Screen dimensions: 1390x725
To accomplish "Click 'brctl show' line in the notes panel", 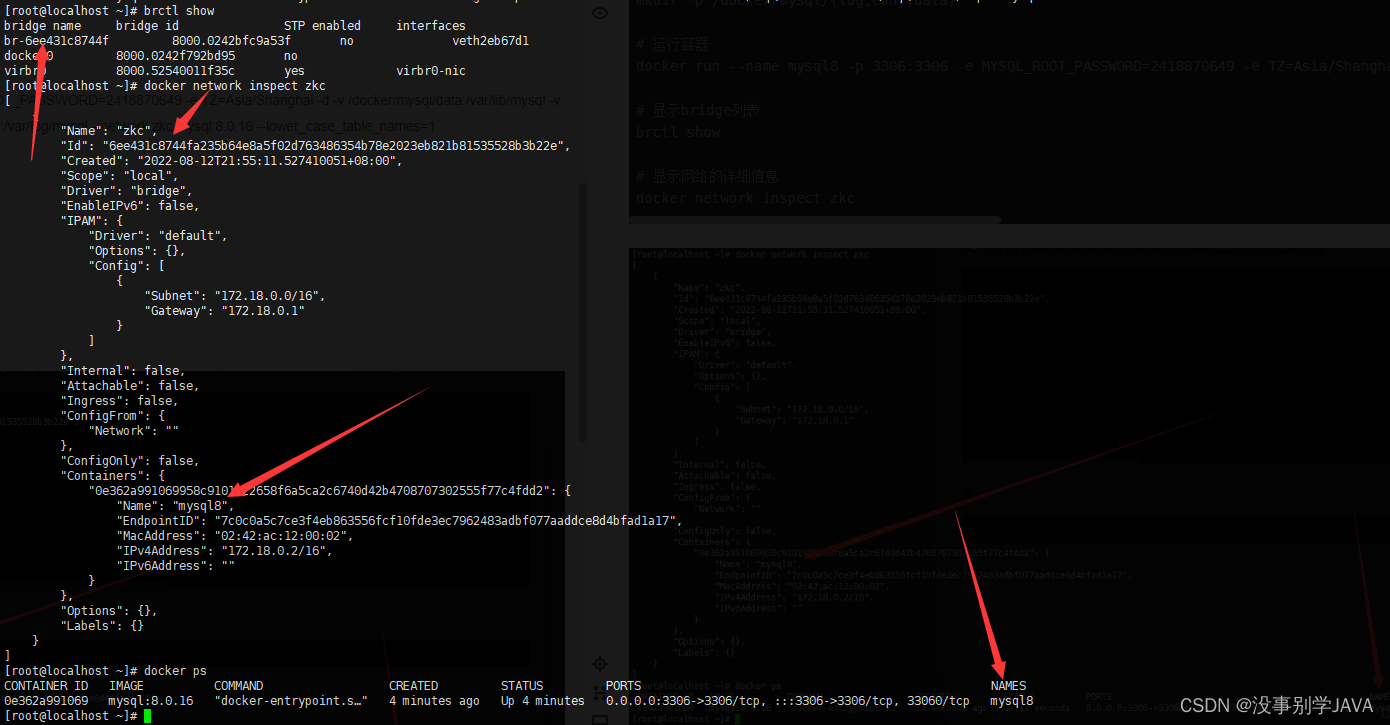I will pyautogui.click(x=678, y=132).
